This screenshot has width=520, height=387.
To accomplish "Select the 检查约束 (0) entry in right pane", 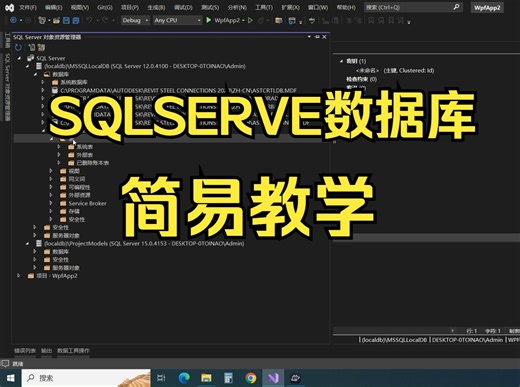I will tap(361, 79).
